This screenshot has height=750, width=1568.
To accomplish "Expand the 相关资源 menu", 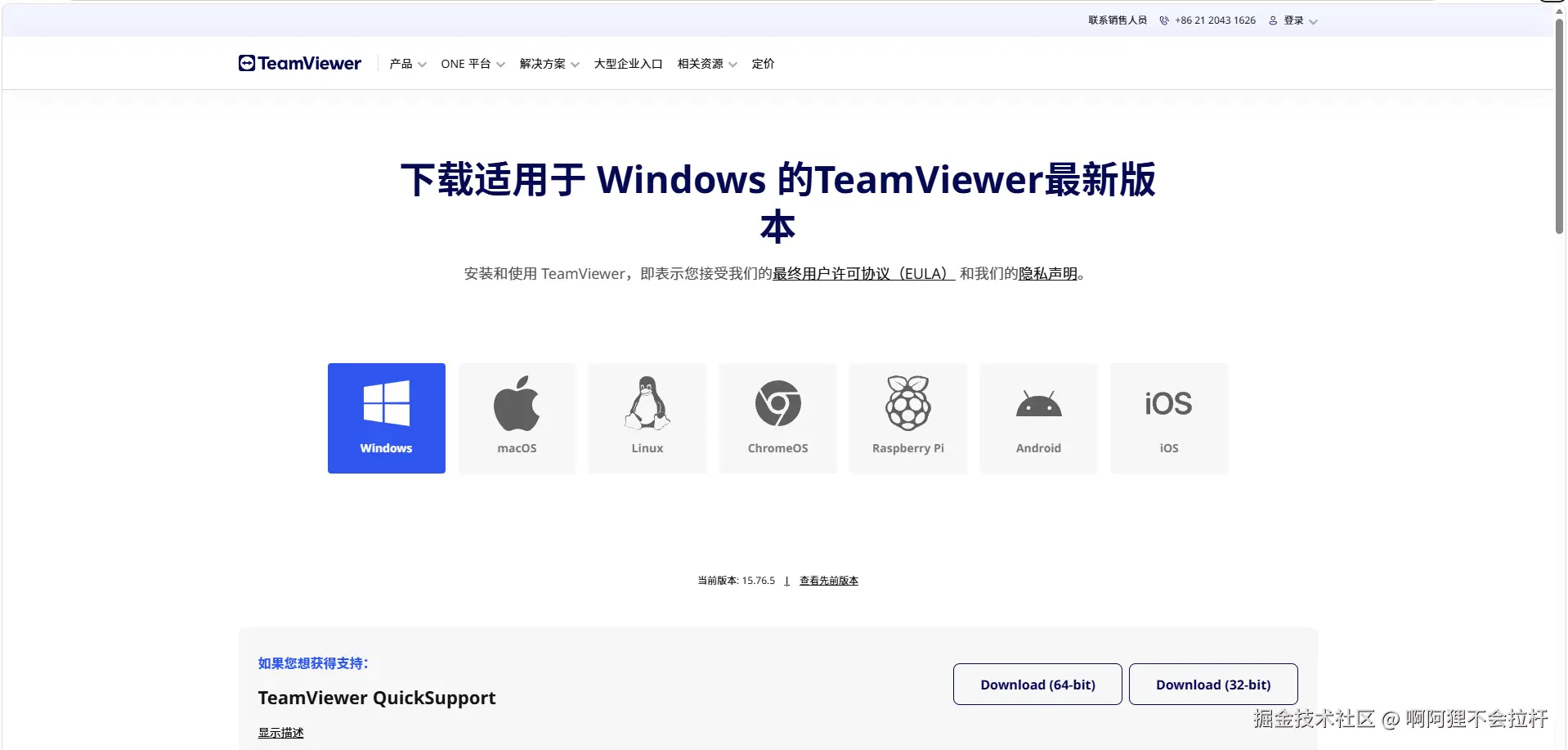I will click(707, 64).
